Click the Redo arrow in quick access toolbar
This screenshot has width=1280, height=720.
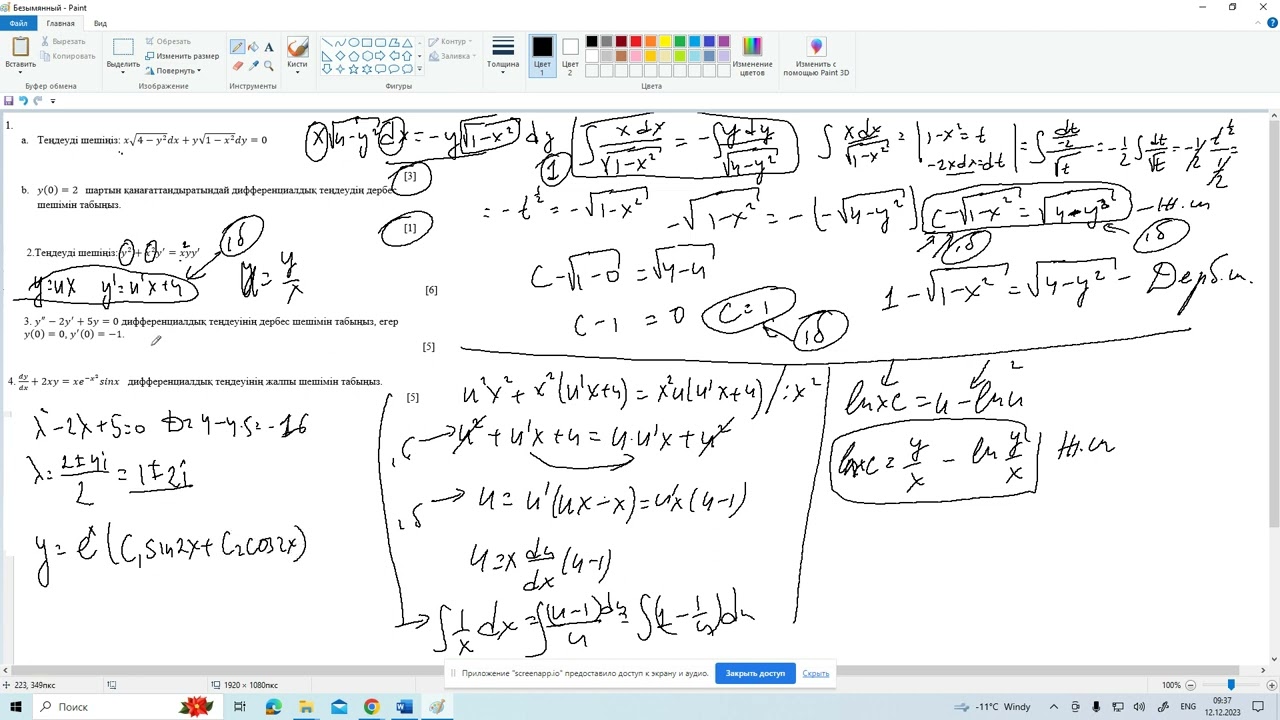click(x=37, y=100)
